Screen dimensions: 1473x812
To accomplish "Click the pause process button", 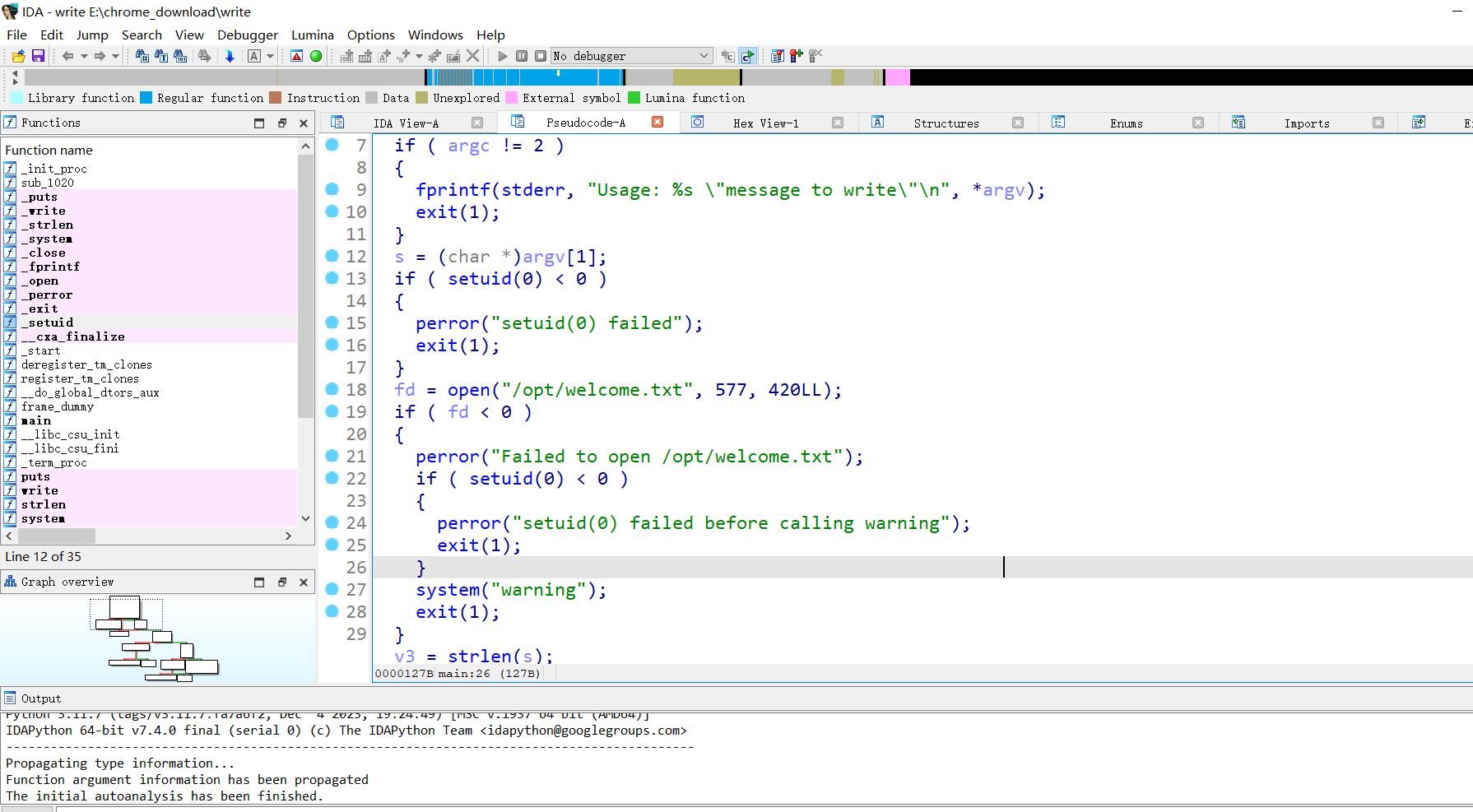I will [522, 56].
